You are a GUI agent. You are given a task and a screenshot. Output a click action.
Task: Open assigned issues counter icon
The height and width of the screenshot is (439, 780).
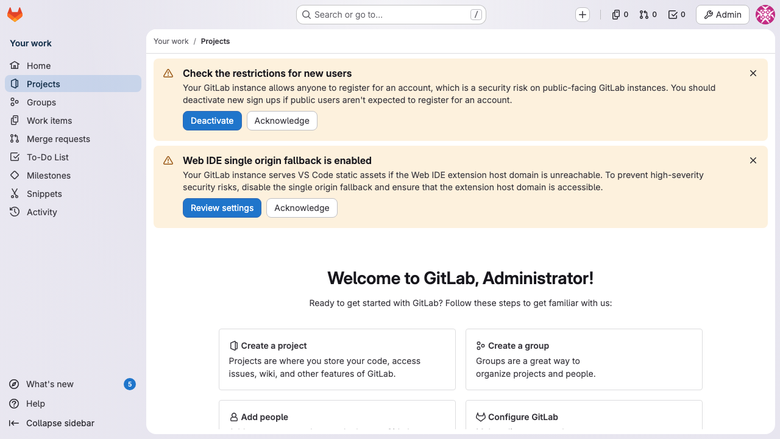pyautogui.click(x=620, y=14)
